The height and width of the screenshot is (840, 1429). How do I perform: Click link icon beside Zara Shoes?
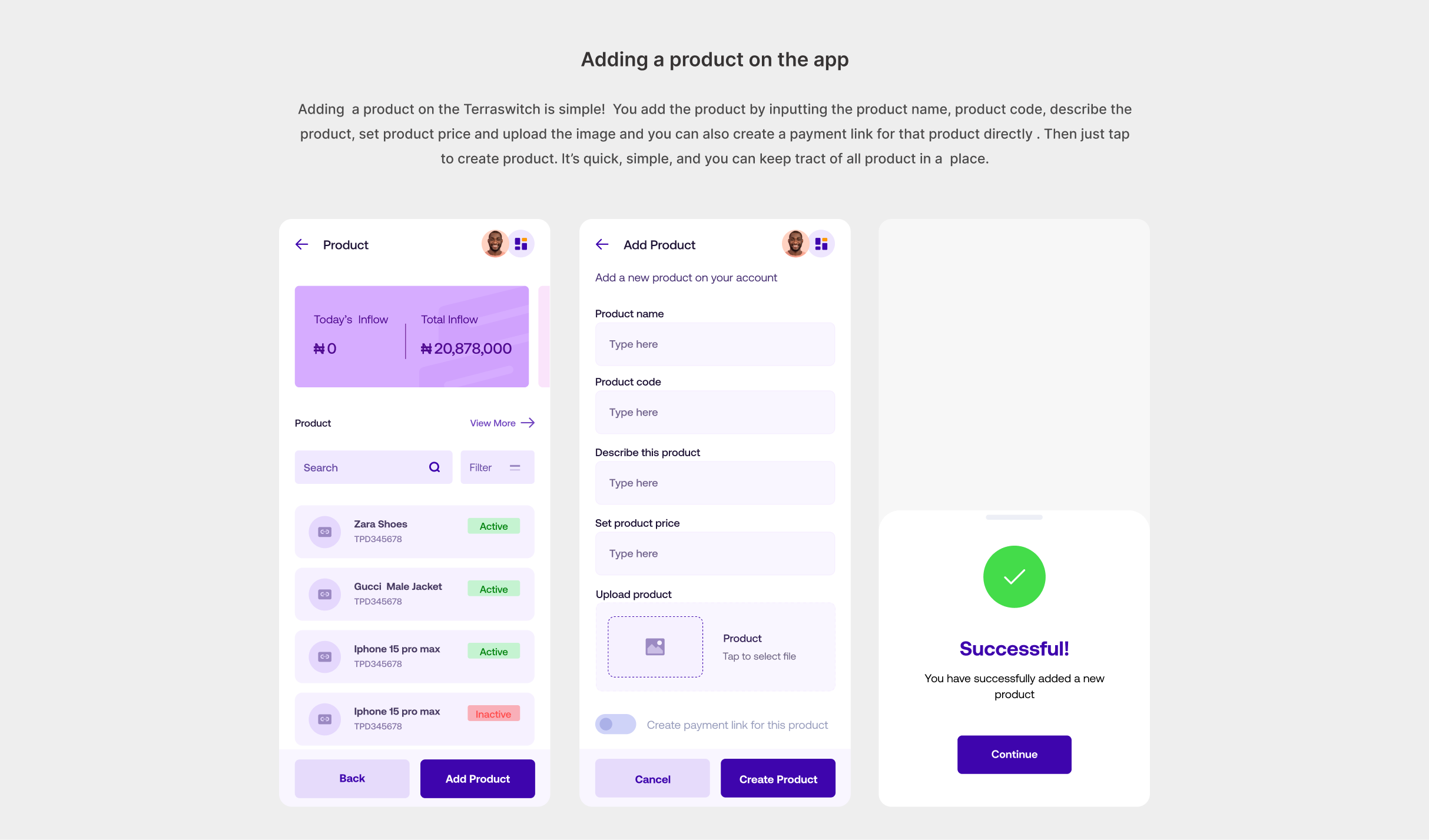325,532
